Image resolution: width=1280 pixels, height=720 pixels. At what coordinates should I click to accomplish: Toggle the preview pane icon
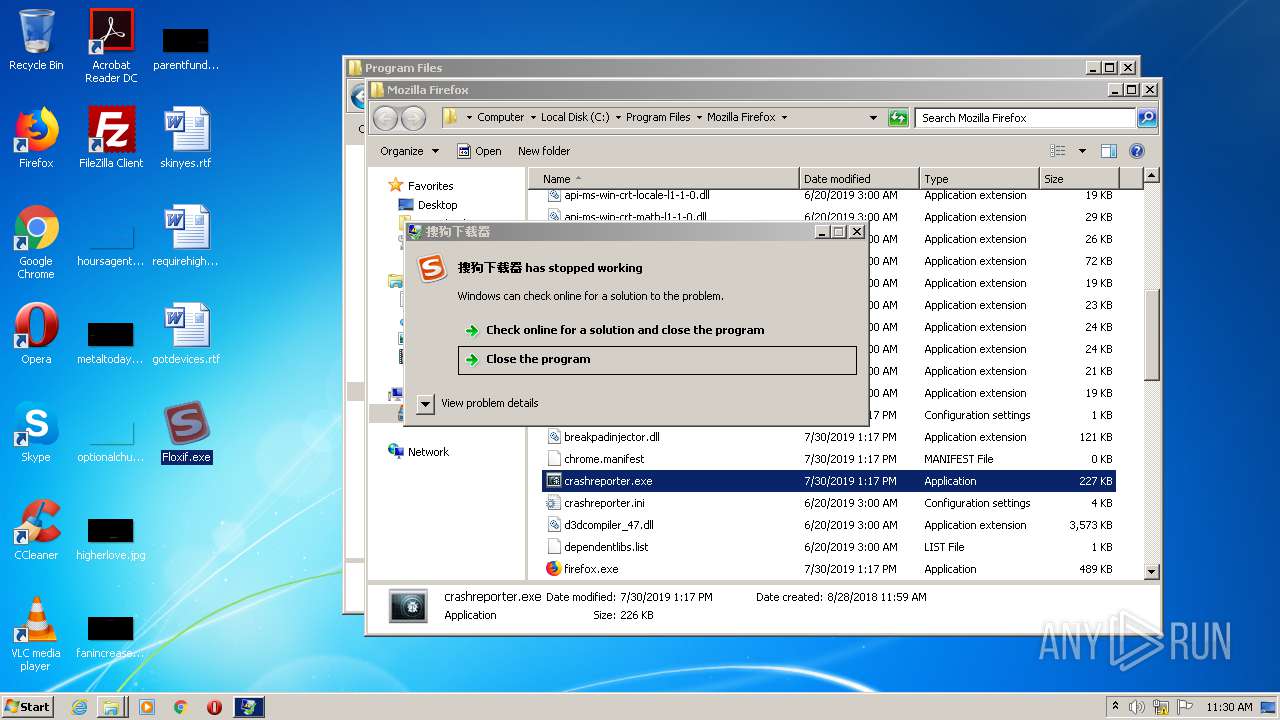pos(1108,151)
